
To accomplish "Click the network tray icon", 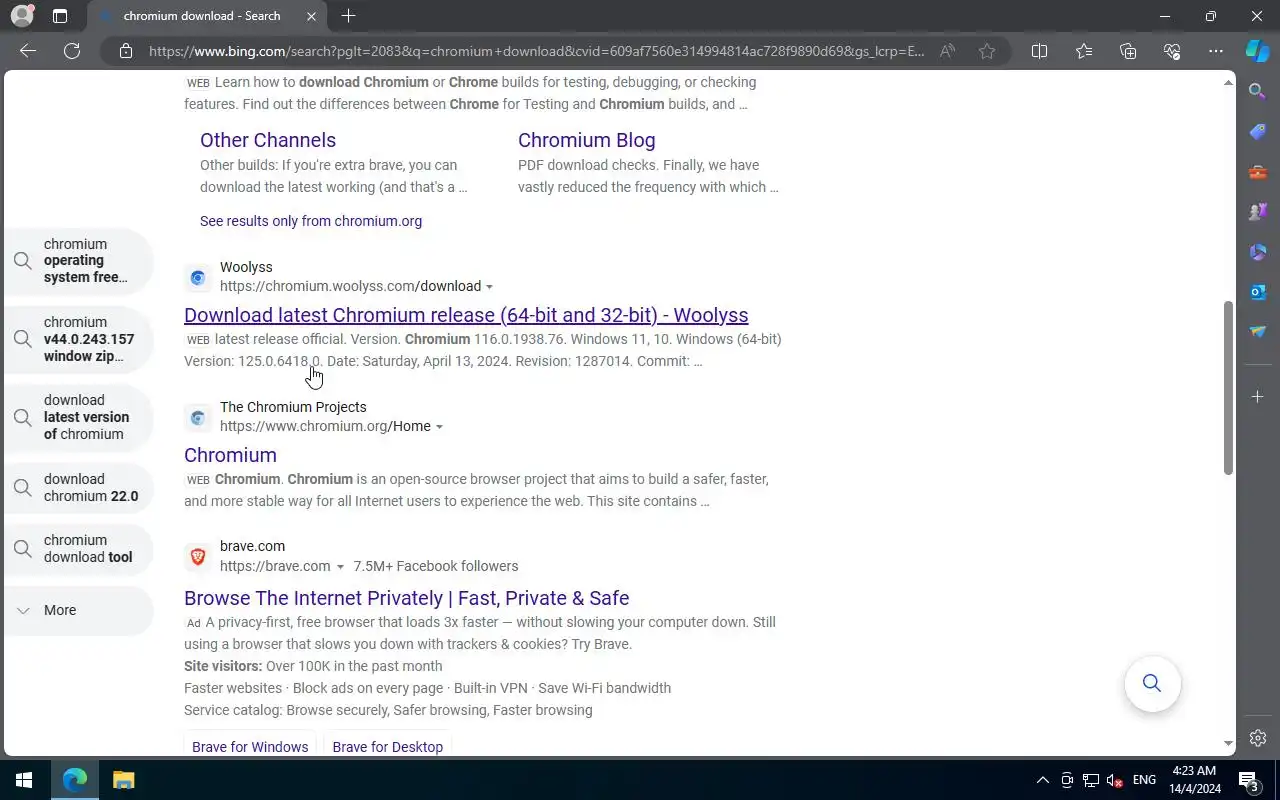I will (1091, 780).
